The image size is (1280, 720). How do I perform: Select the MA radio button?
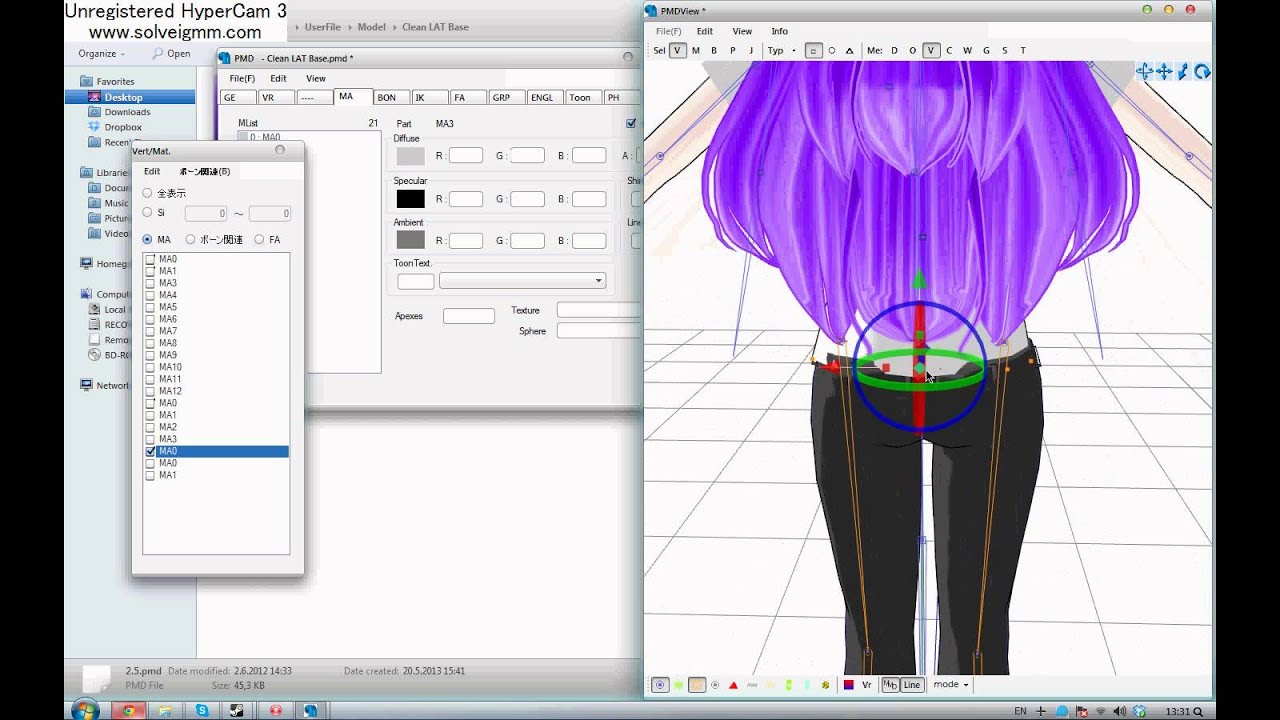click(147, 240)
